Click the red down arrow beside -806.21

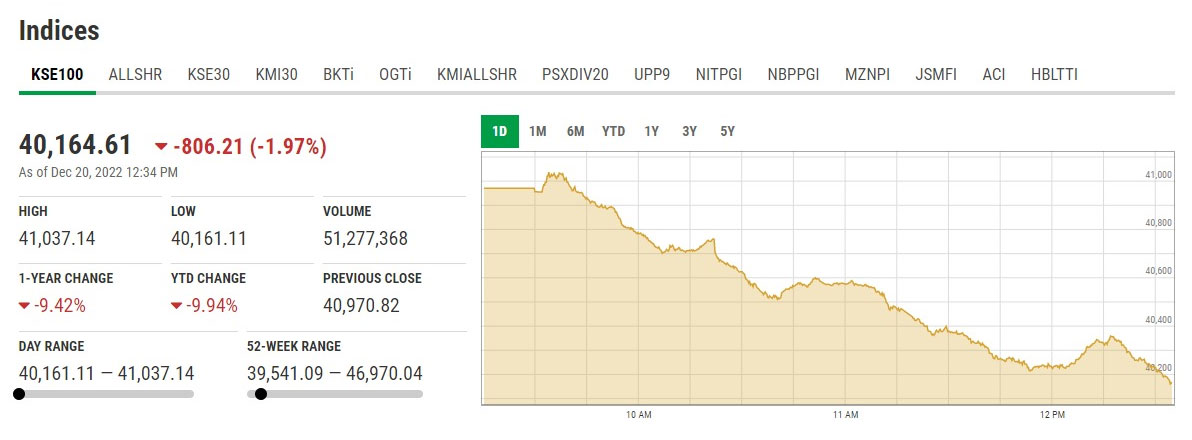pos(161,147)
